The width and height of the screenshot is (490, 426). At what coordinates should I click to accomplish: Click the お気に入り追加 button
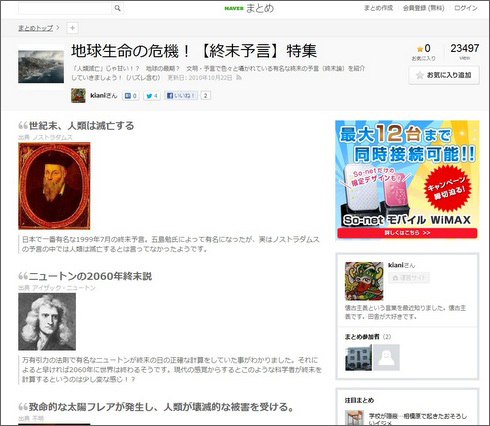[x=444, y=75]
